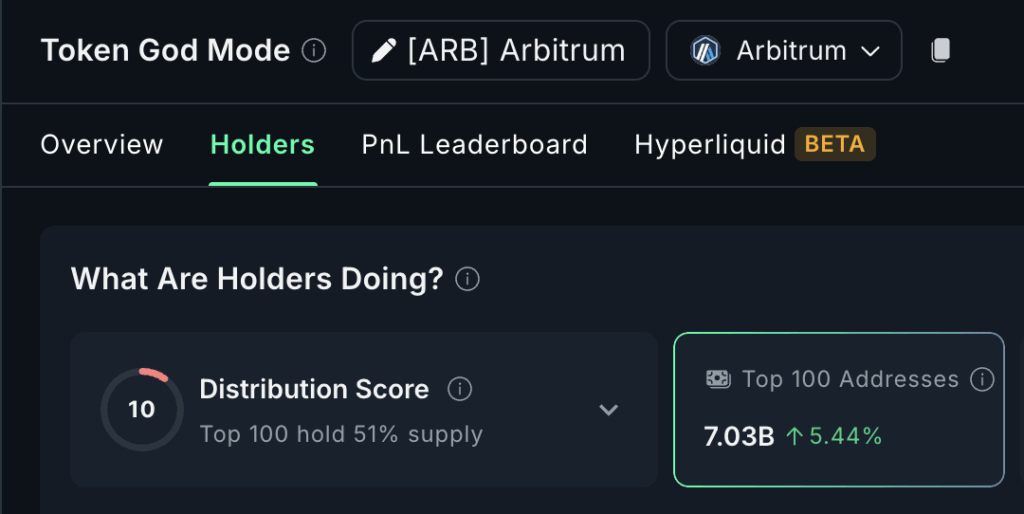This screenshot has height=514, width=1024.
Task: Select the Holders tab
Action: [263, 144]
